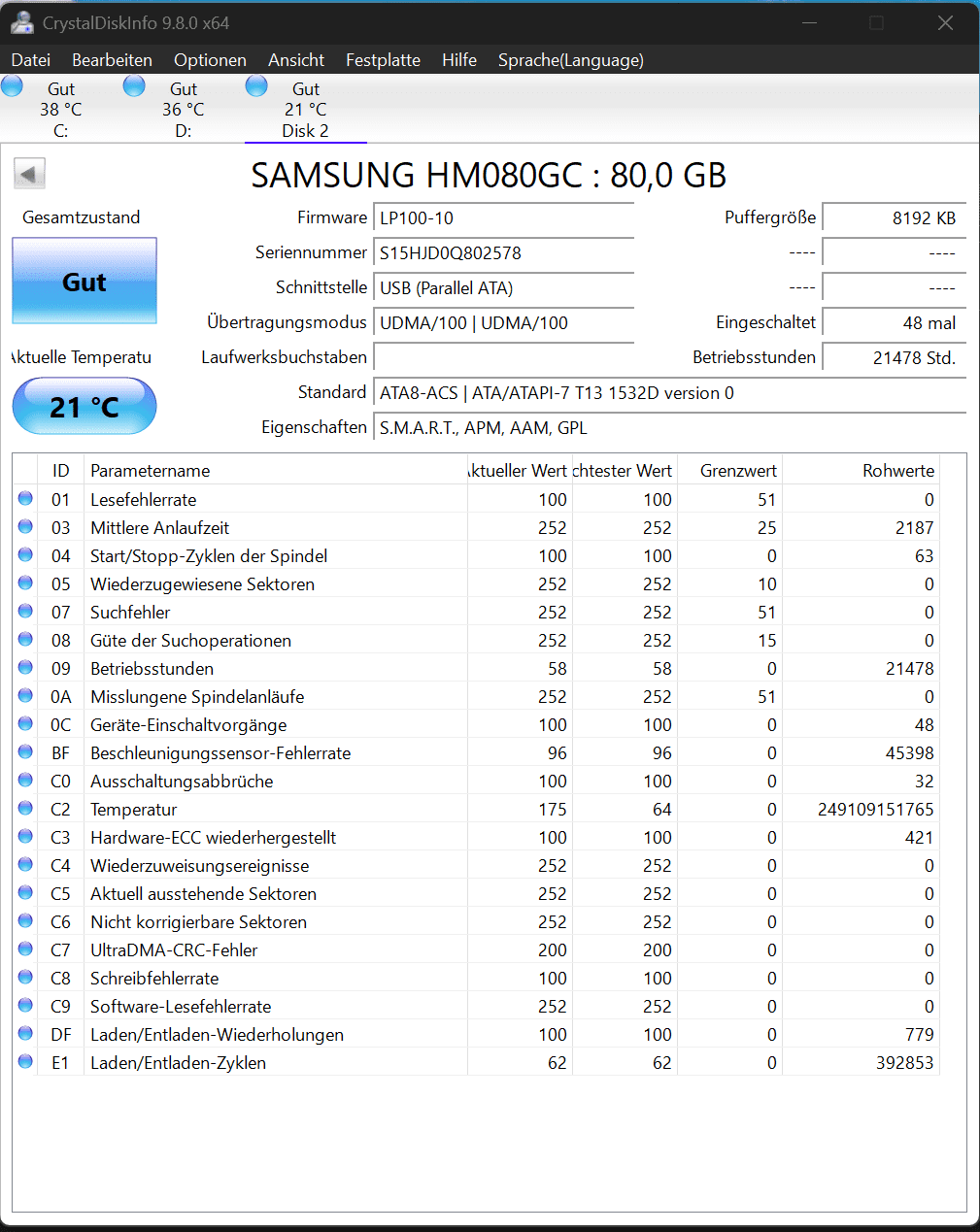Click the blue health indicator for Disk 2
980x1232 pixels.
point(256,85)
